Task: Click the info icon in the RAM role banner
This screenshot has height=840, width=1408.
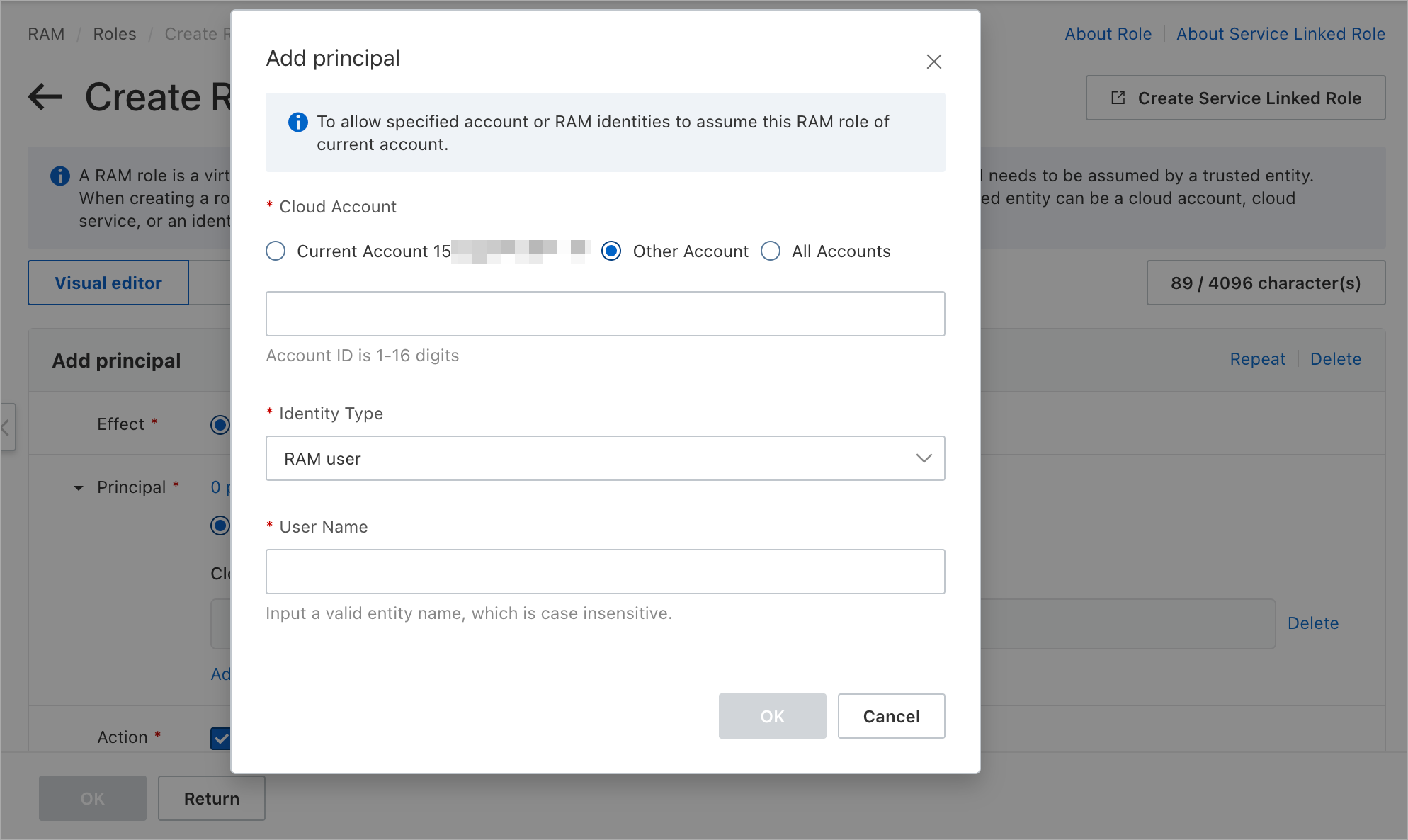Action: point(59,176)
